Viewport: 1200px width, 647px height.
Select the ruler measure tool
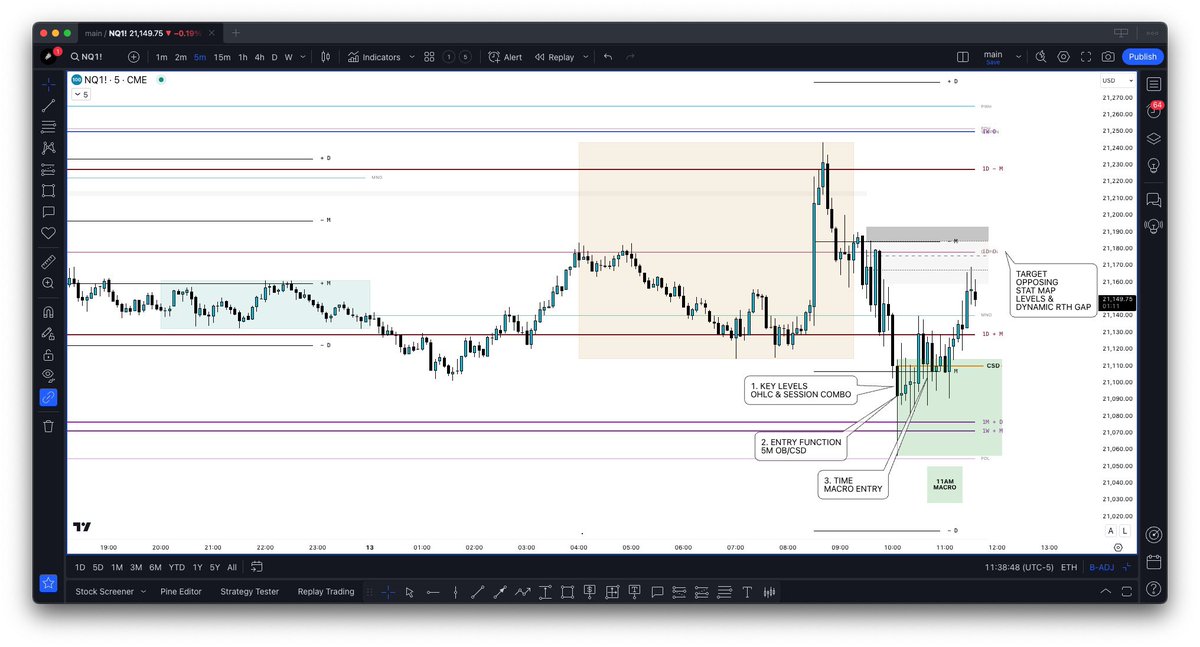pos(48,262)
